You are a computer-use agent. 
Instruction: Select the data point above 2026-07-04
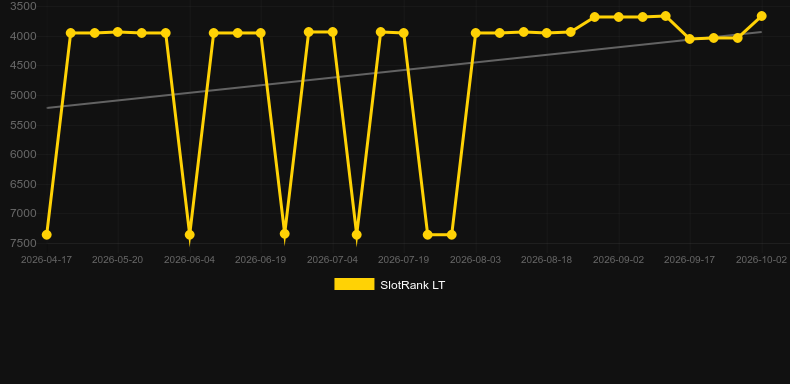pos(333,32)
